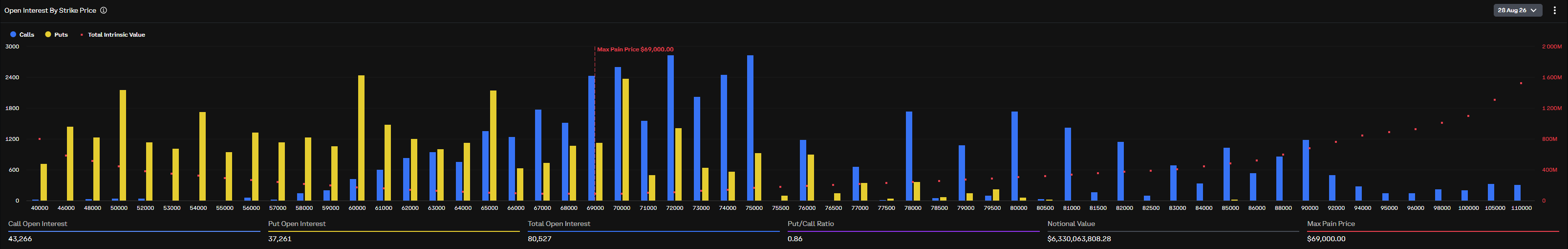Select the yellow puts bar at strike 60000
The width and height of the screenshot is (1568, 249).
click(361, 138)
